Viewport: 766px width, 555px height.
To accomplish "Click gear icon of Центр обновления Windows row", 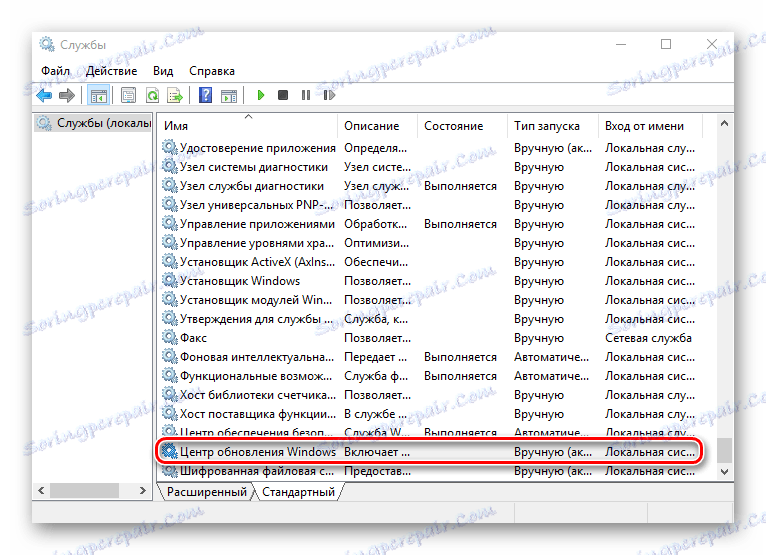I will tap(170, 451).
